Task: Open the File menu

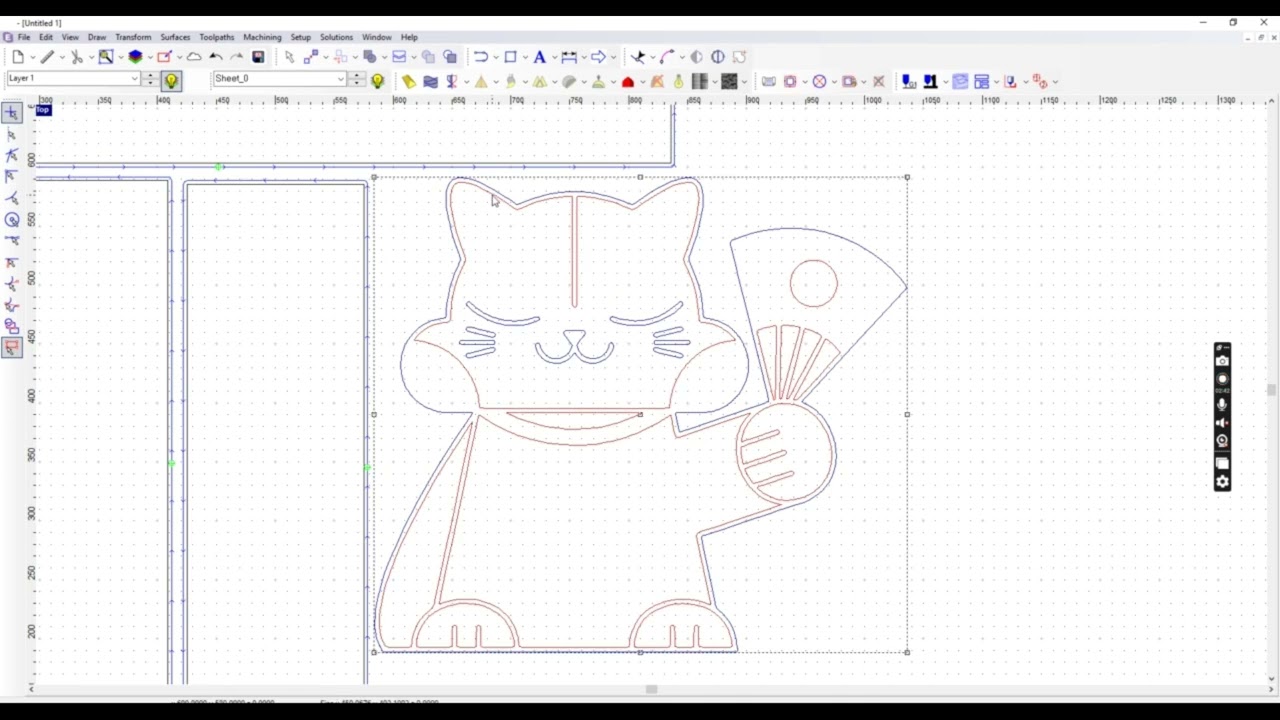Action: pyautogui.click(x=24, y=37)
